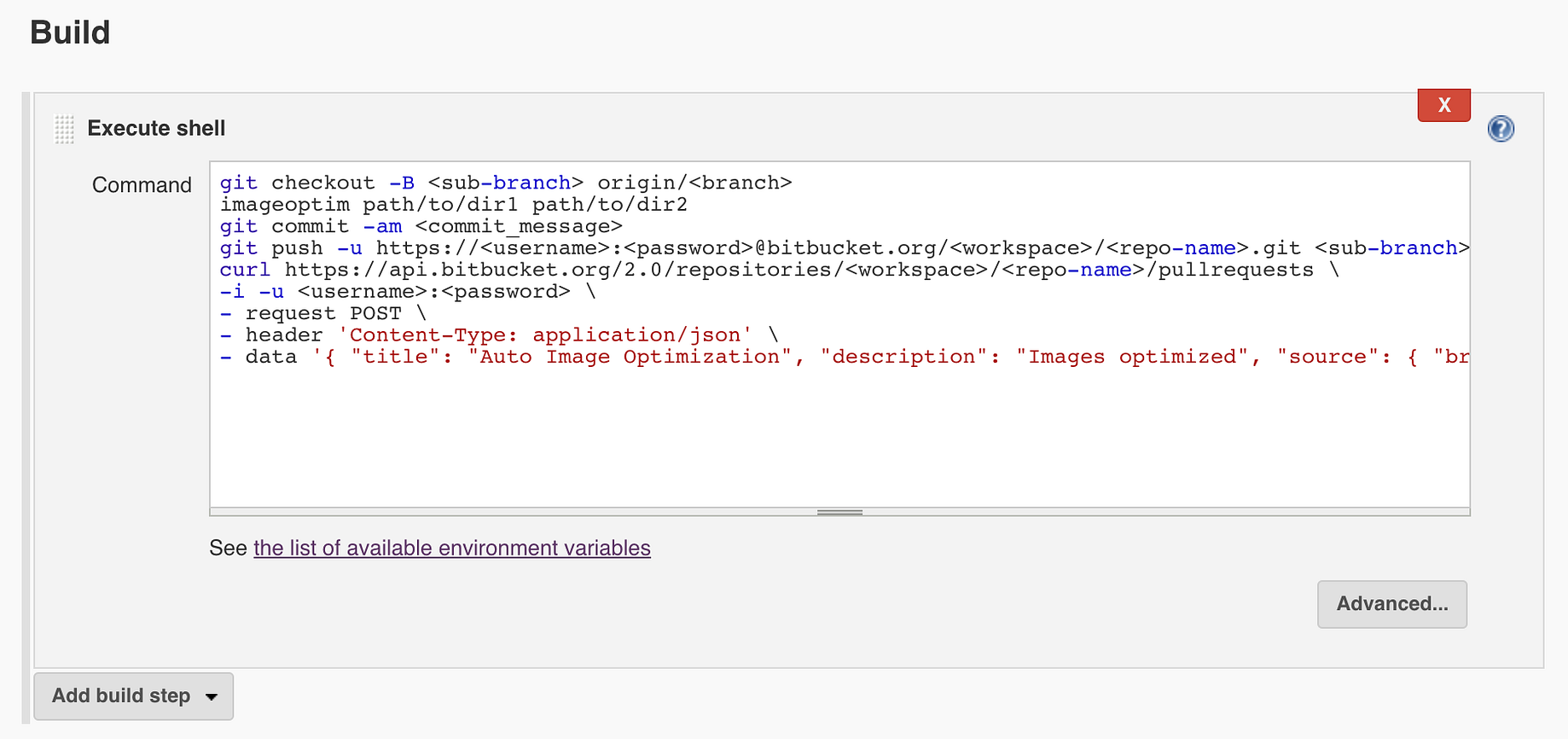This screenshot has width=1568, height=739.
Task: Click the Build section heading
Action: (70, 32)
